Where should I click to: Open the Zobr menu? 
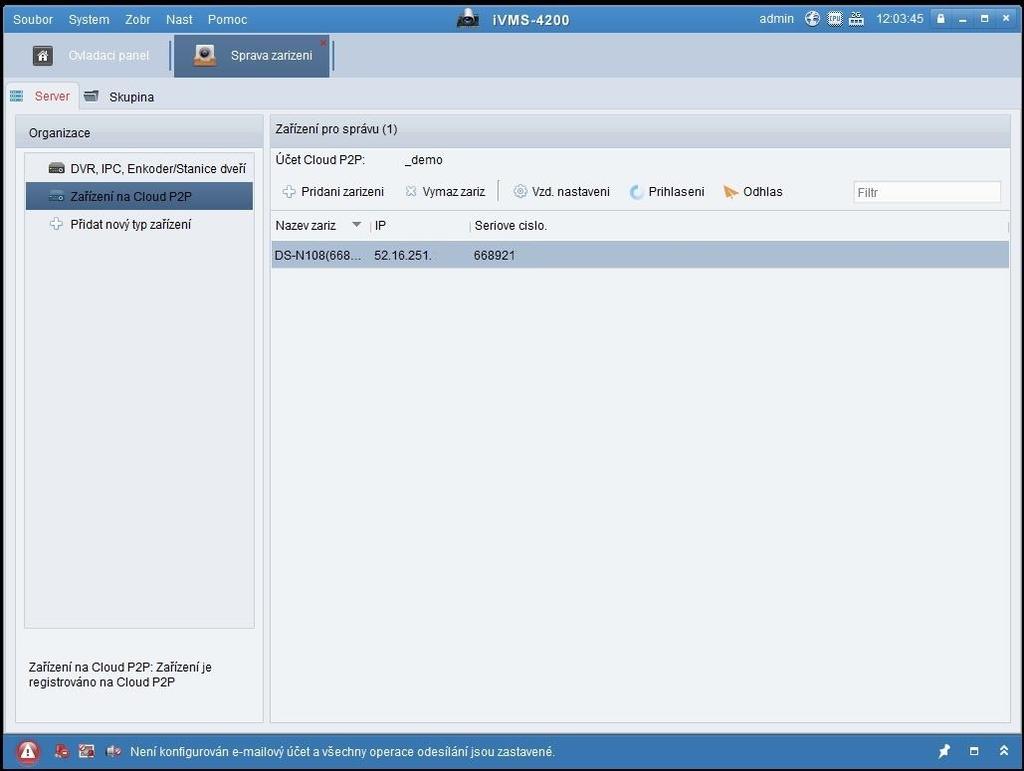(x=138, y=20)
